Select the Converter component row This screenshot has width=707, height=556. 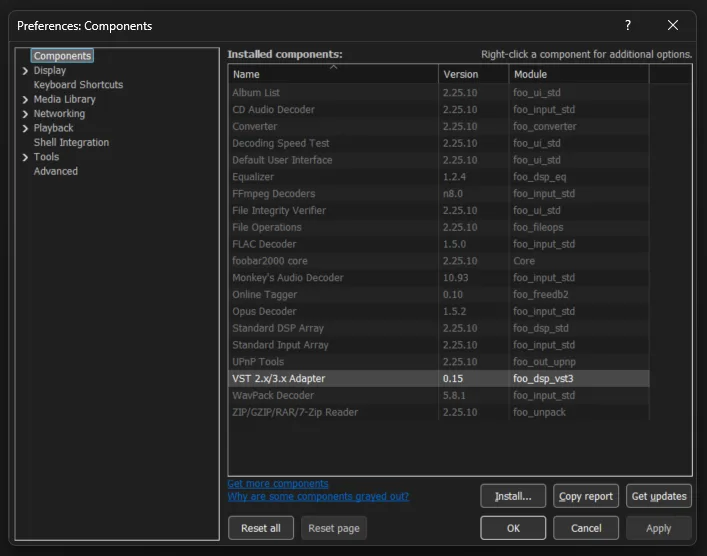pyautogui.click(x=439, y=126)
